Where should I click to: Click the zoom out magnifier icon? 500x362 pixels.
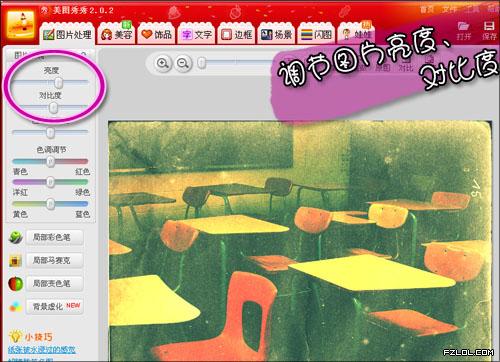coord(183,63)
